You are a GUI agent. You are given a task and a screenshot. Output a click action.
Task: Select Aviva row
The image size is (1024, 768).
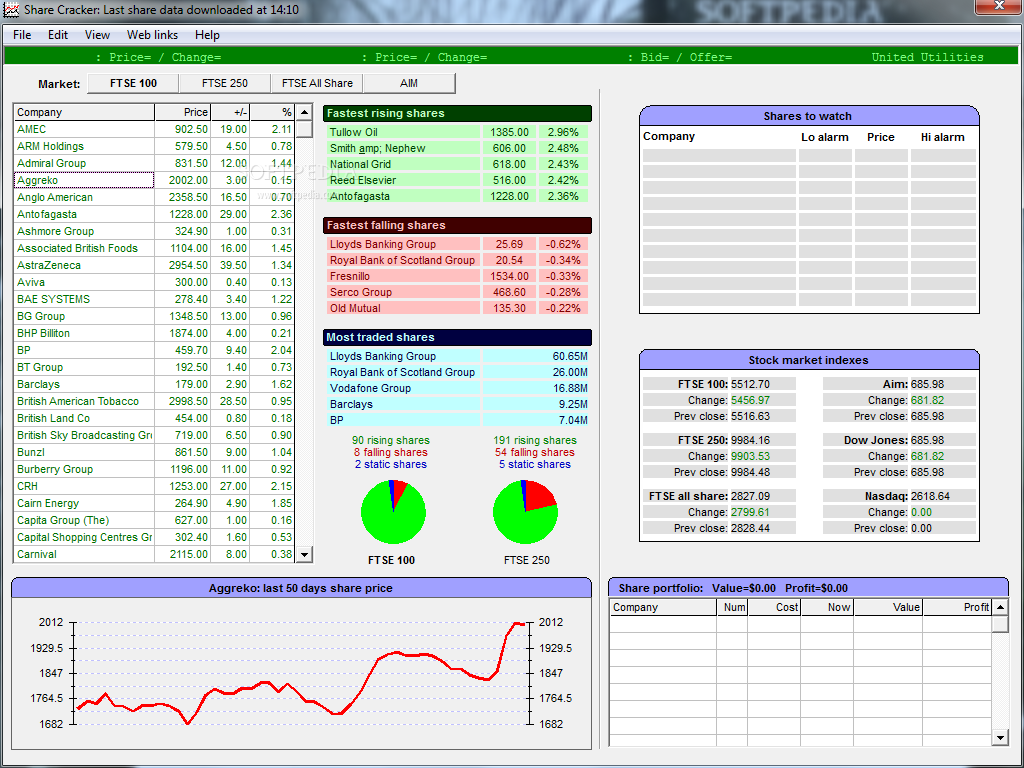[x=155, y=282]
